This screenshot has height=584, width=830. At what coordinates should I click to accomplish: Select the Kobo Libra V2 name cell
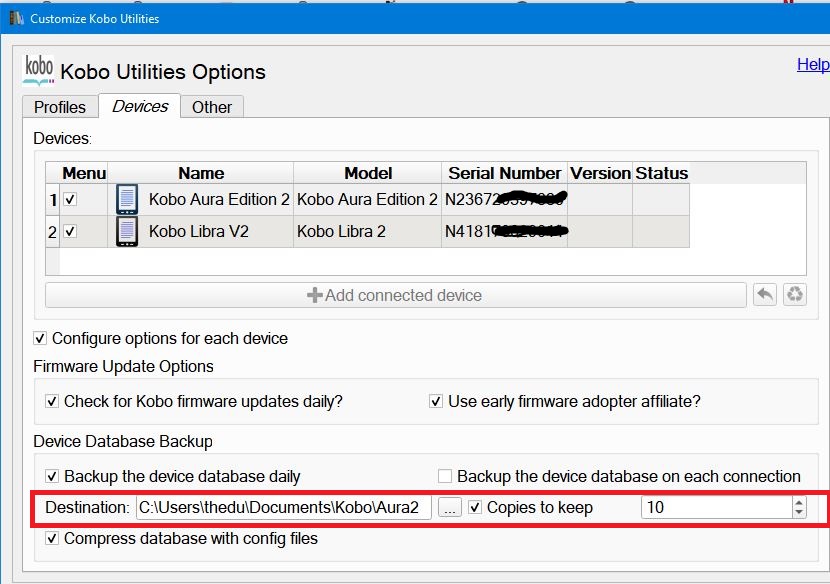click(x=201, y=231)
